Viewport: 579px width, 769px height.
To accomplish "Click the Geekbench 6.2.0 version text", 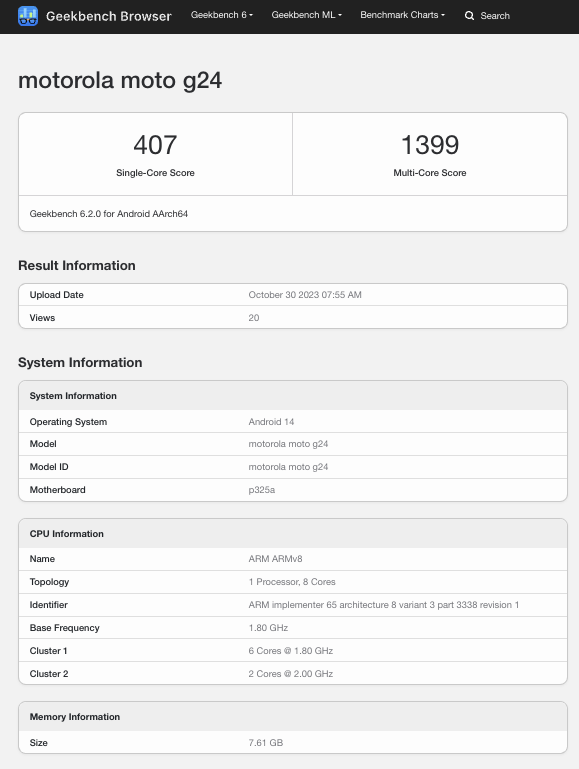I will click(x=108, y=214).
